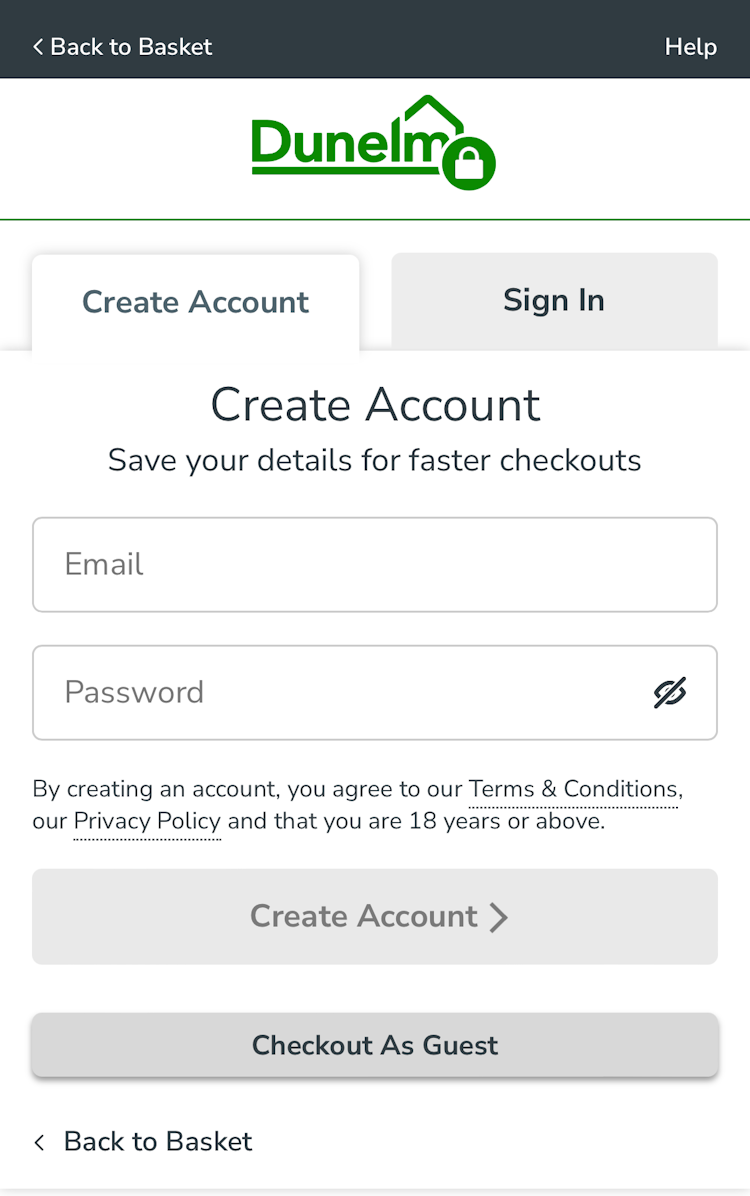Open the Help page
Viewport: 750px width, 1196px height.
coord(690,47)
